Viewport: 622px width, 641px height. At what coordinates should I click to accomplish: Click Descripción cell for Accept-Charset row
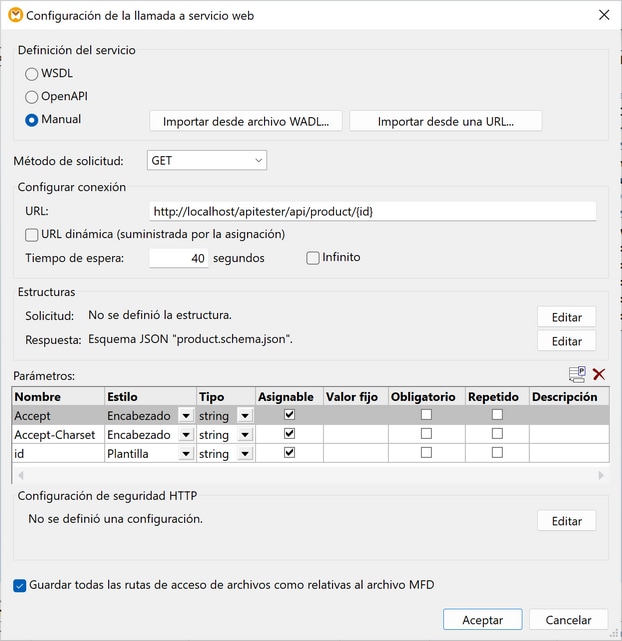point(569,435)
